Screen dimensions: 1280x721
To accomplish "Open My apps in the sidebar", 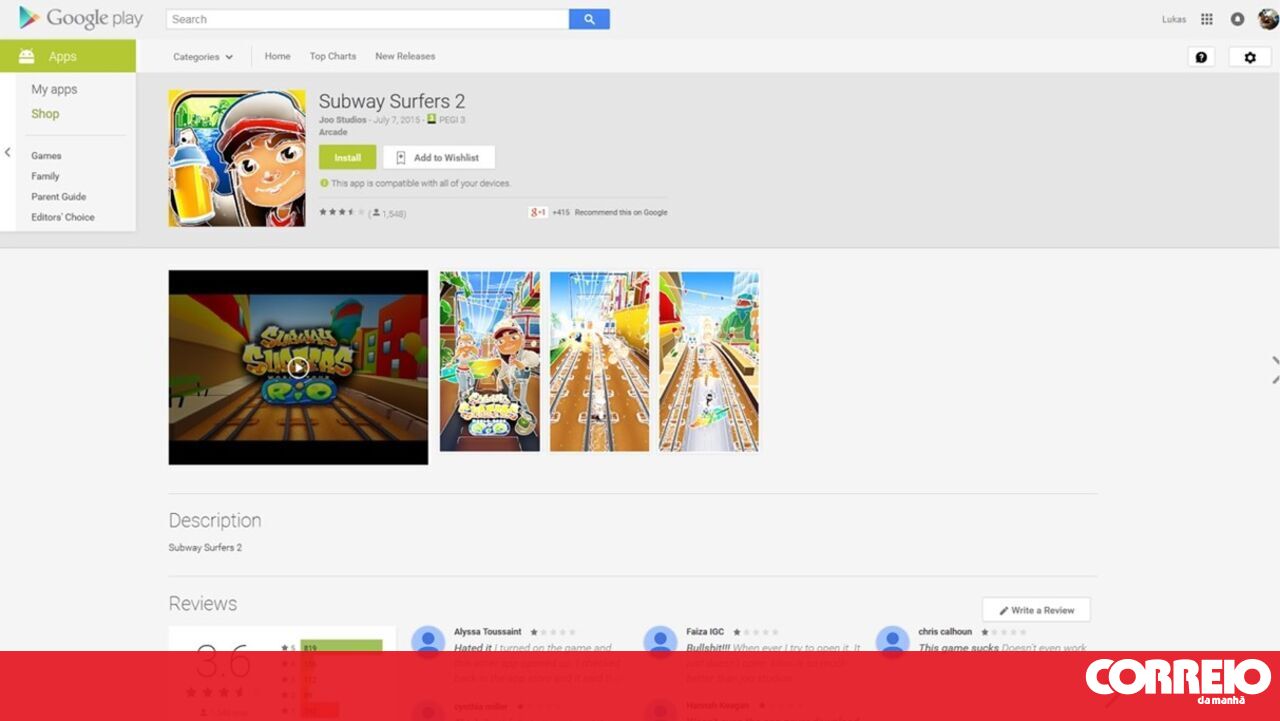I will click(54, 90).
